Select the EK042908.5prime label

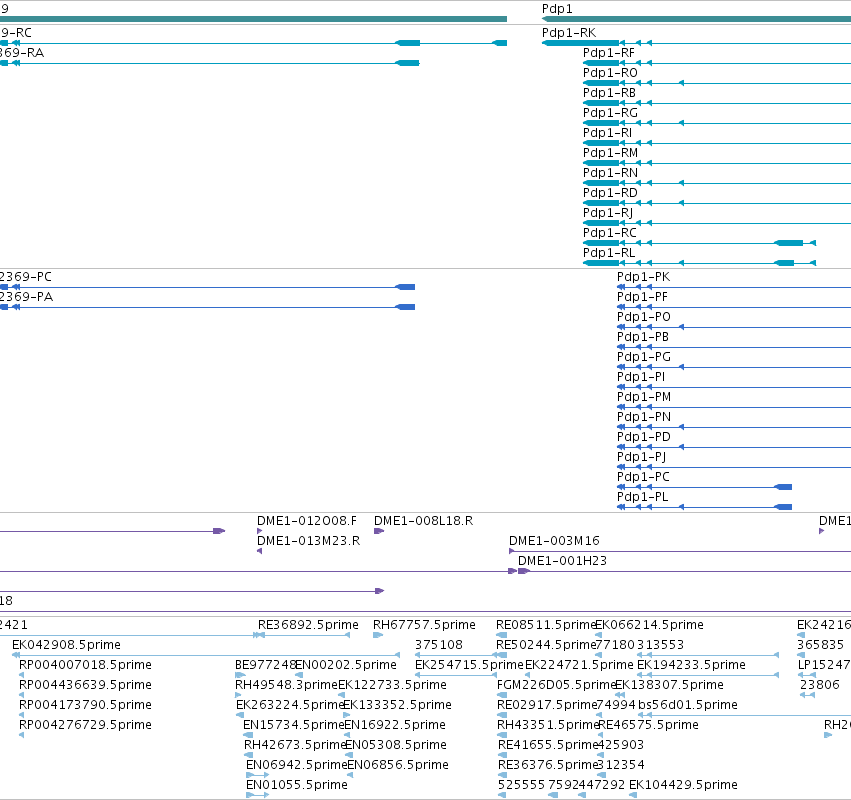point(66,645)
